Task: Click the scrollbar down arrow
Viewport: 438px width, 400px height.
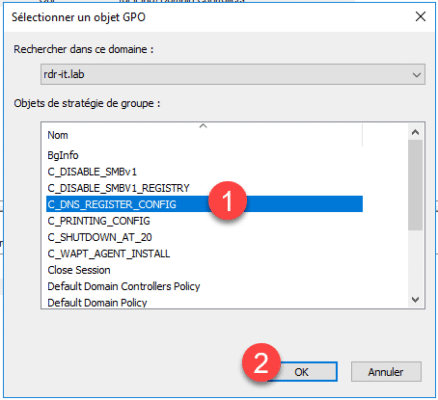Action: pos(415,299)
